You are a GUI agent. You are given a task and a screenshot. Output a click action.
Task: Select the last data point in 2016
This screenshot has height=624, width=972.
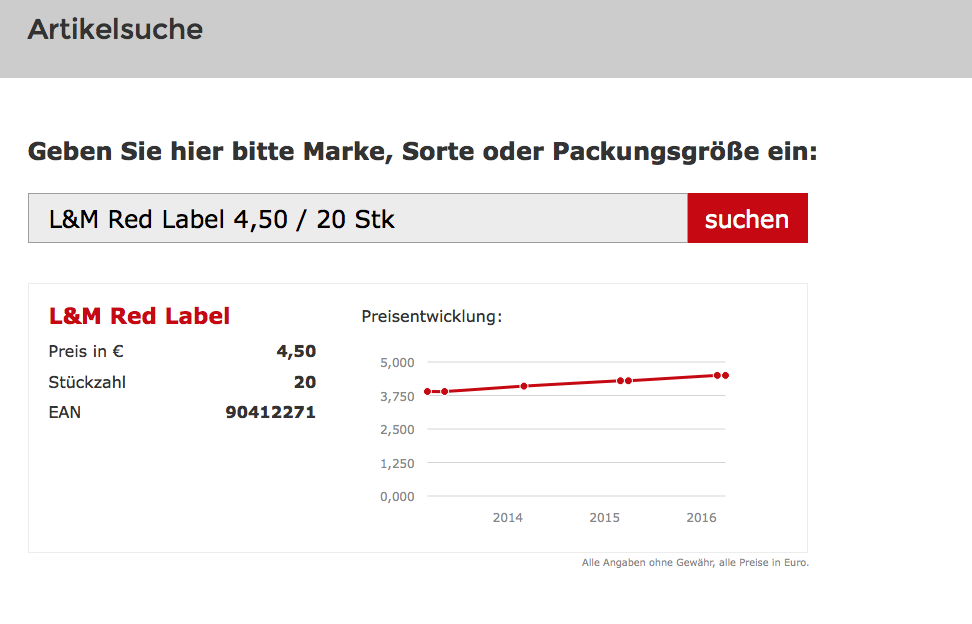coord(725,376)
